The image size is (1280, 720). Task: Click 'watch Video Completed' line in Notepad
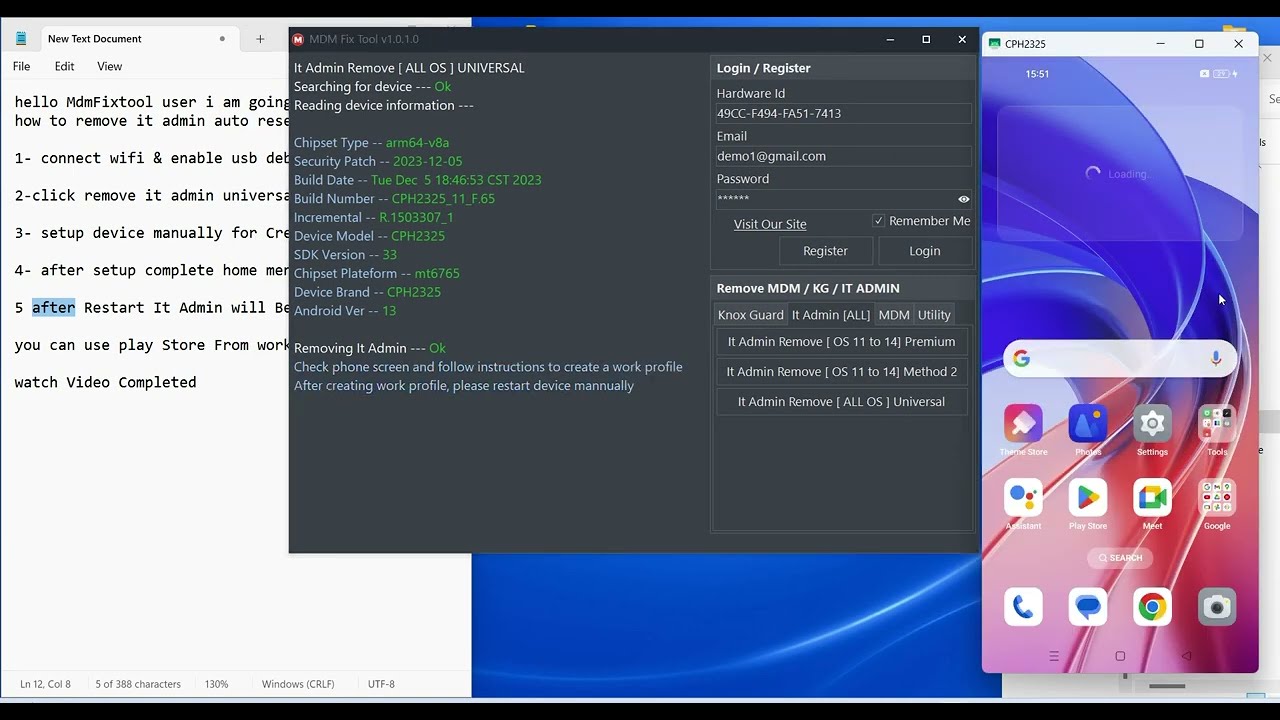pyautogui.click(x=105, y=382)
